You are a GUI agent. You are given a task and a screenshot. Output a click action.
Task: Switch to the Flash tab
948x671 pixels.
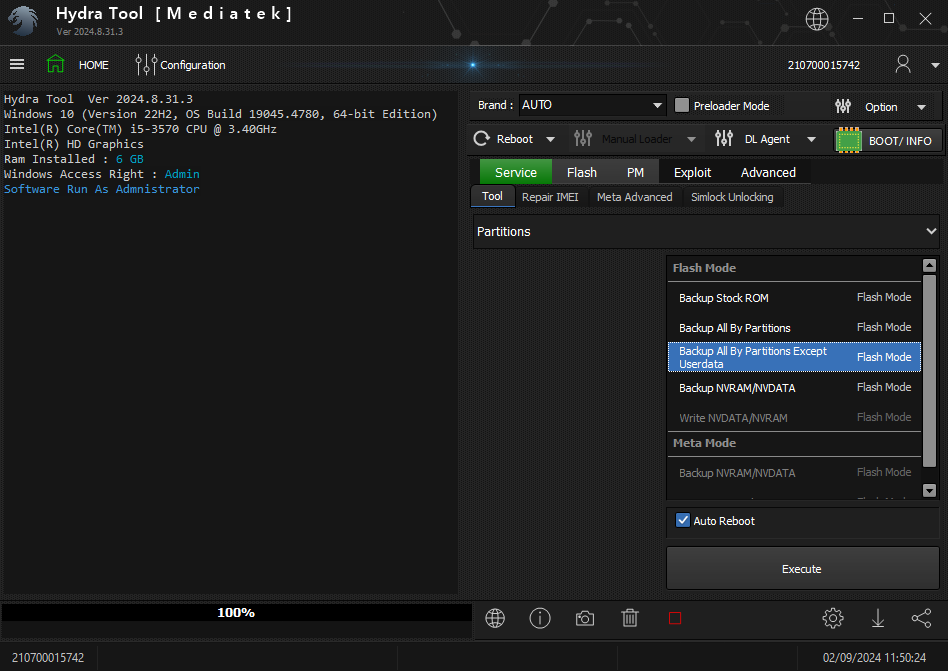click(582, 172)
